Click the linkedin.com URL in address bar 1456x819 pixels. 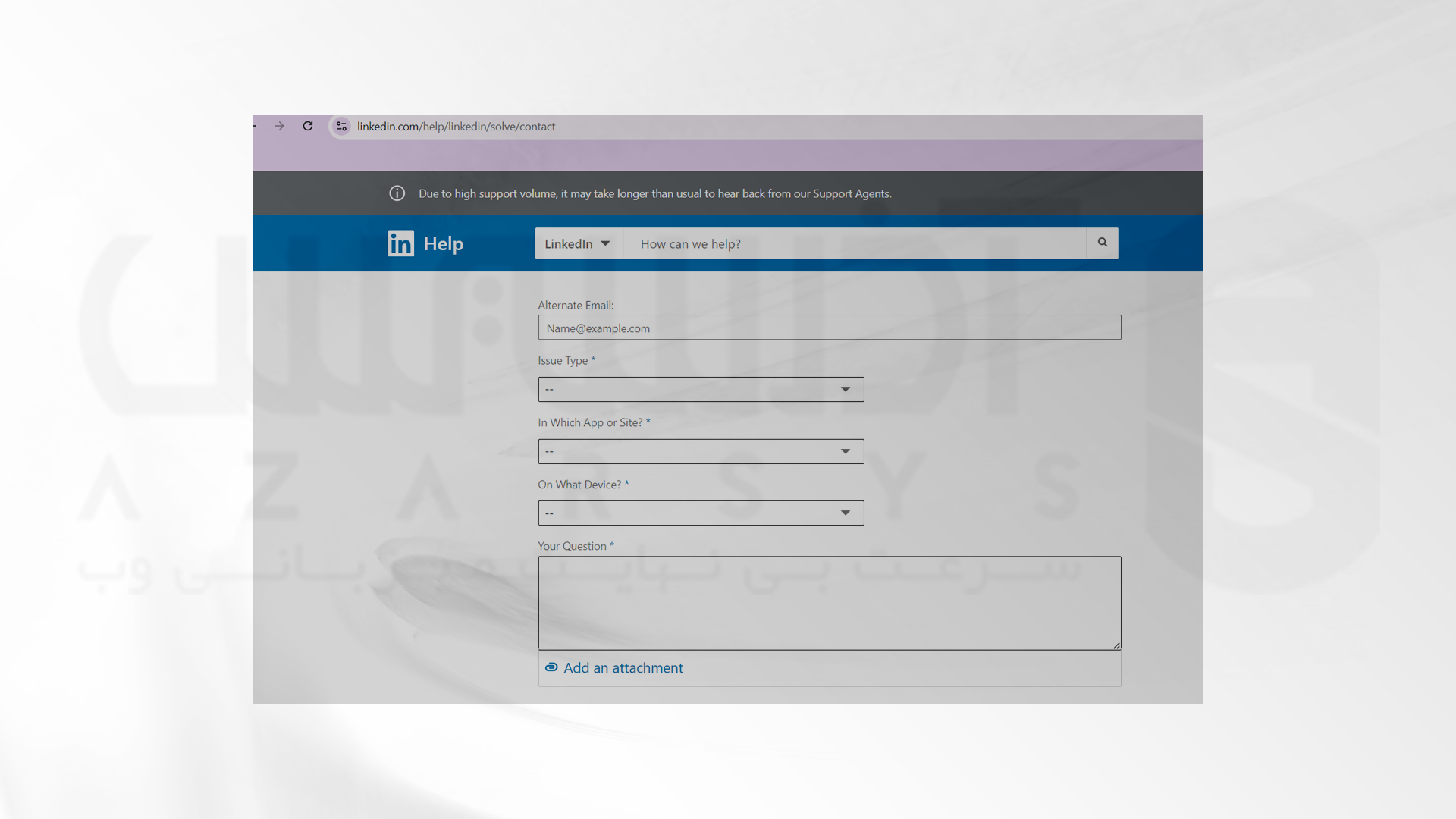click(456, 127)
